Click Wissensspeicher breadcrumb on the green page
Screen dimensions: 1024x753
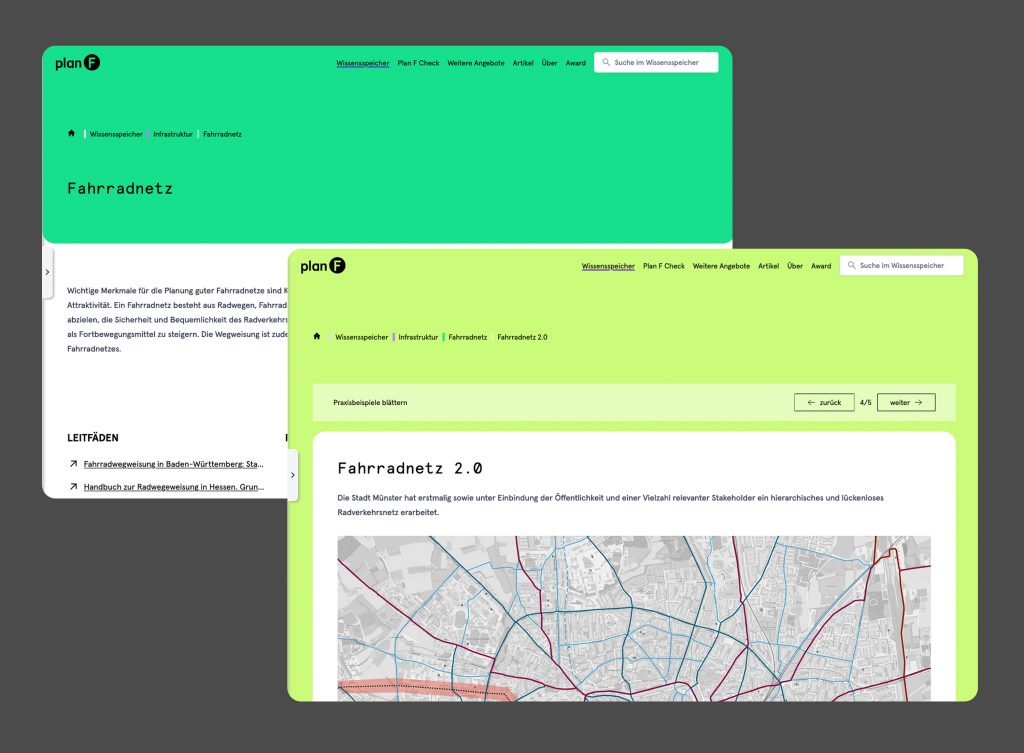(x=116, y=134)
